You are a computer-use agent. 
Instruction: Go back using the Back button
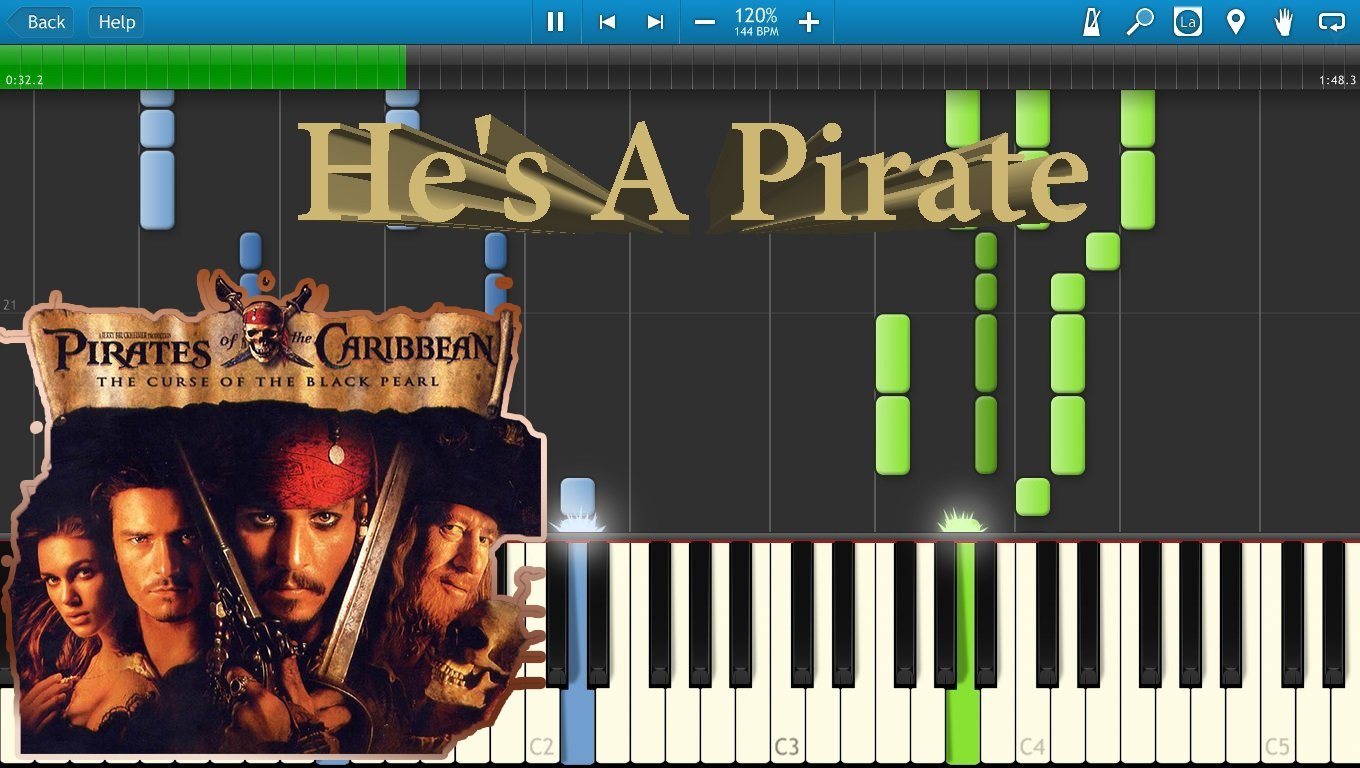coord(40,22)
